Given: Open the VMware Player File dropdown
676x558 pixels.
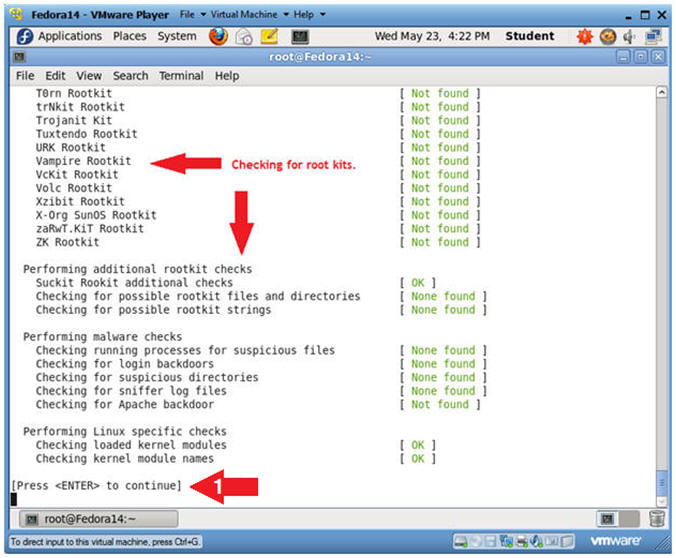Looking at the screenshot, I should coord(193,15).
